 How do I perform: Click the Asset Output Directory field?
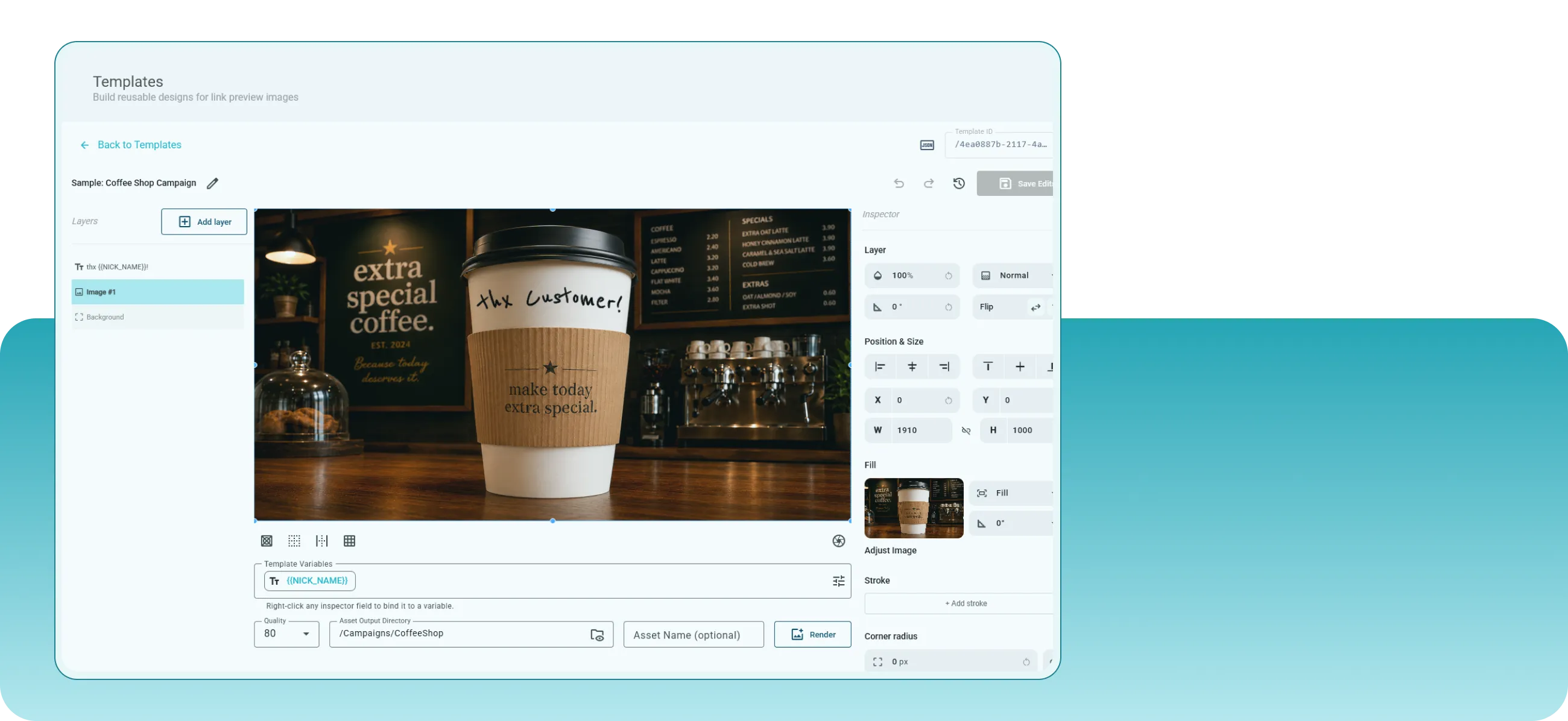pos(471,634)
